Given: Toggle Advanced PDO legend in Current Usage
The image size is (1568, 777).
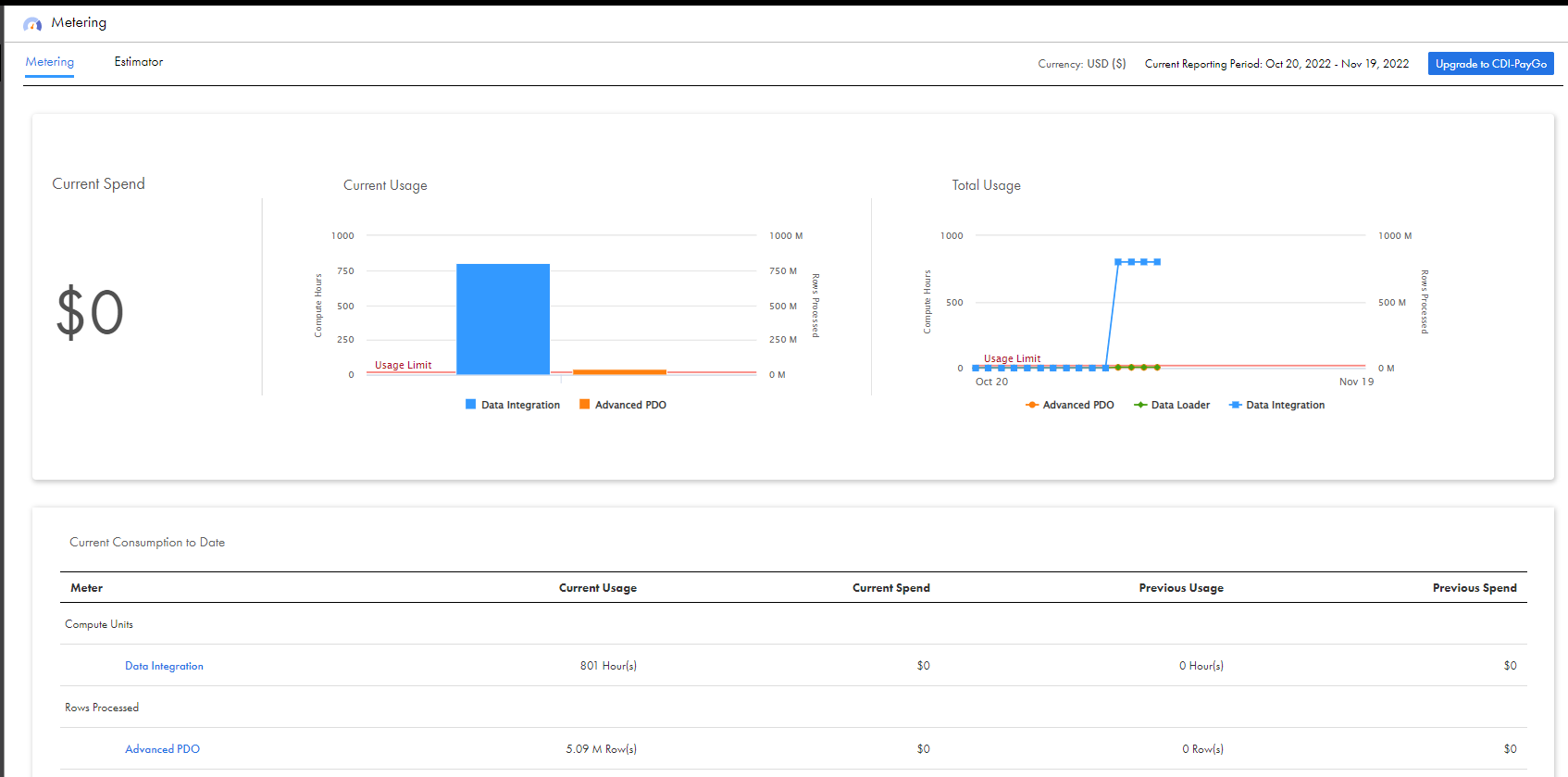Looking at the screenshot, I should coord(623,405).
